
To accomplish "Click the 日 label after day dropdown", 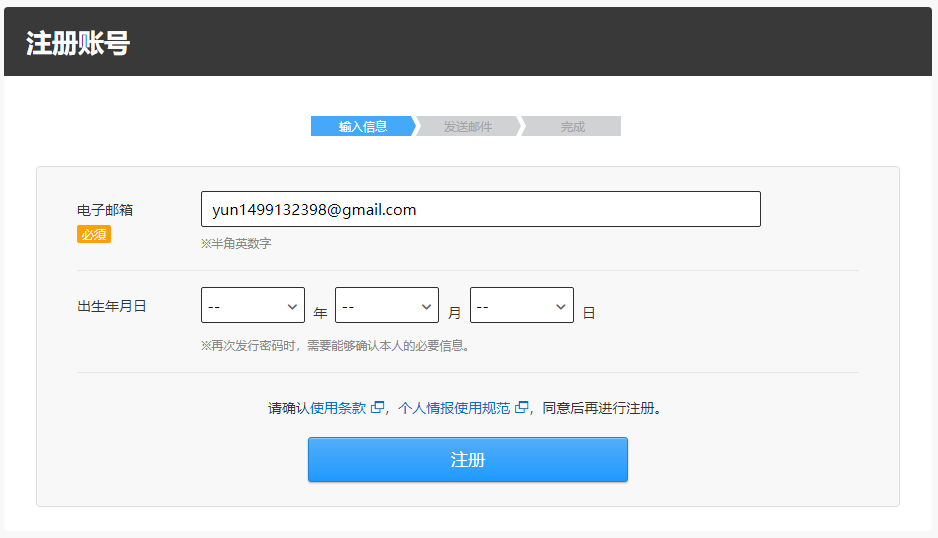I will 589,313.
